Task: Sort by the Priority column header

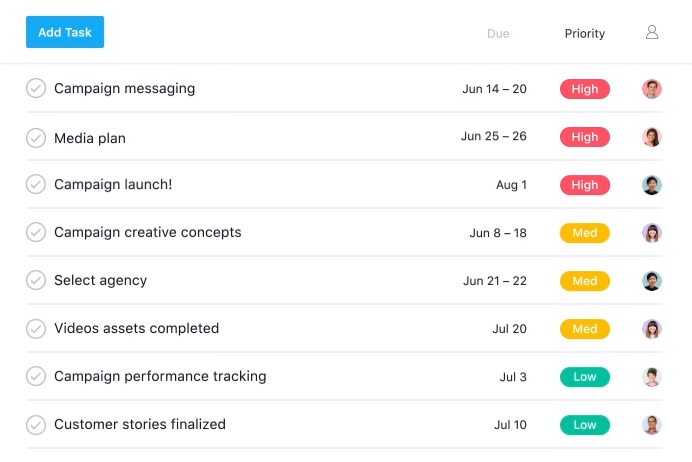Action: pos(585,34)
